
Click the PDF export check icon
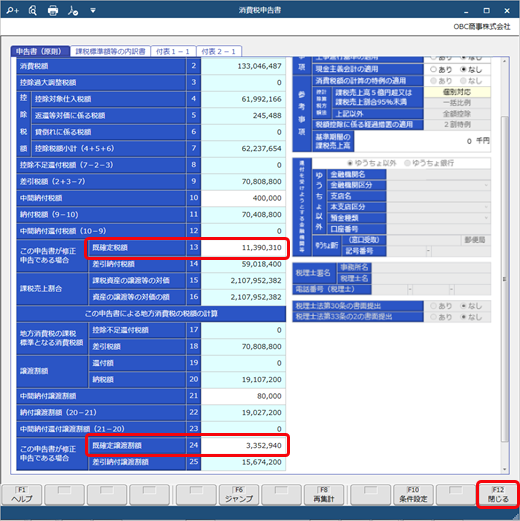tap(73, 11)
